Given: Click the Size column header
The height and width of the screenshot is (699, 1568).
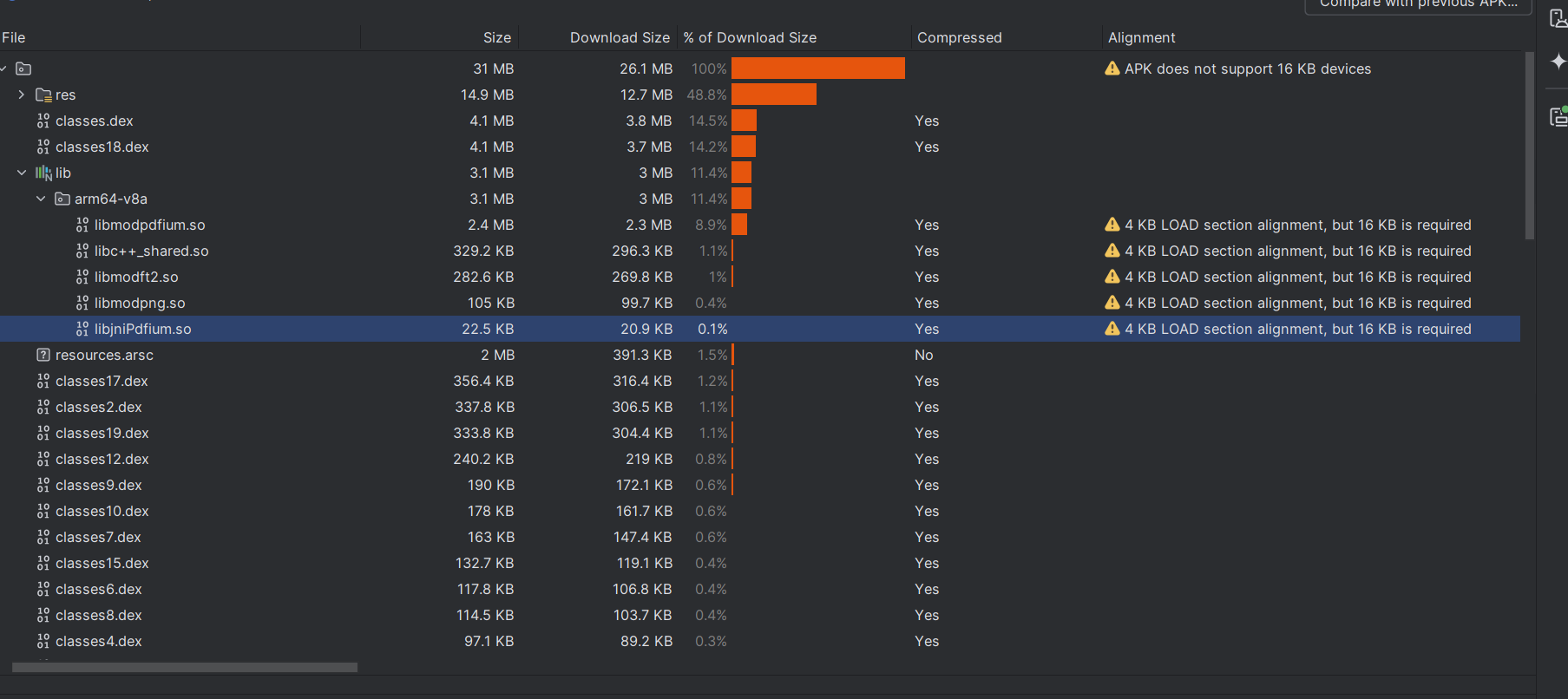Looking at the screenshot, I should click(x=496, y=37).
